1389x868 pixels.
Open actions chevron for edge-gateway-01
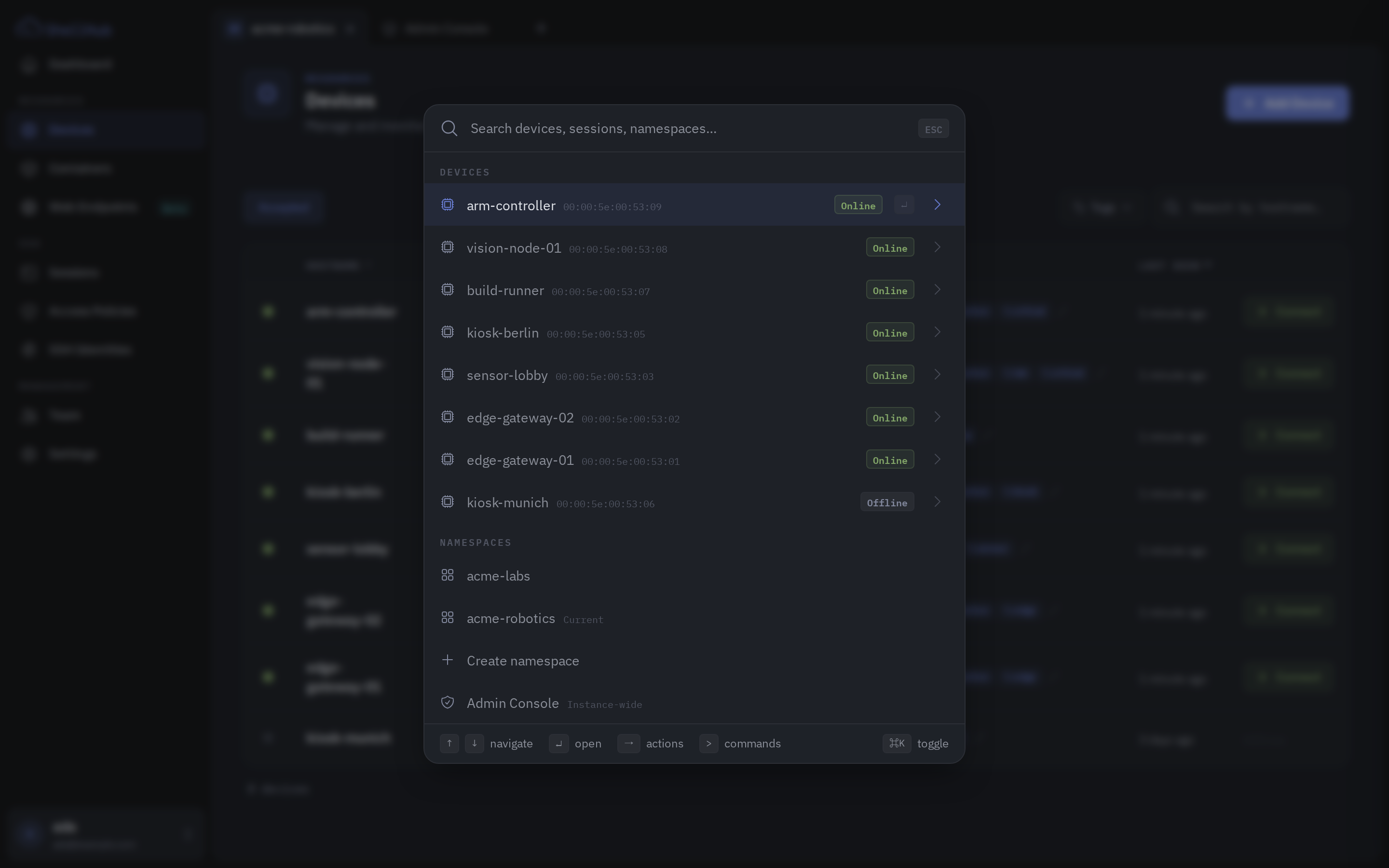point(937,460)
